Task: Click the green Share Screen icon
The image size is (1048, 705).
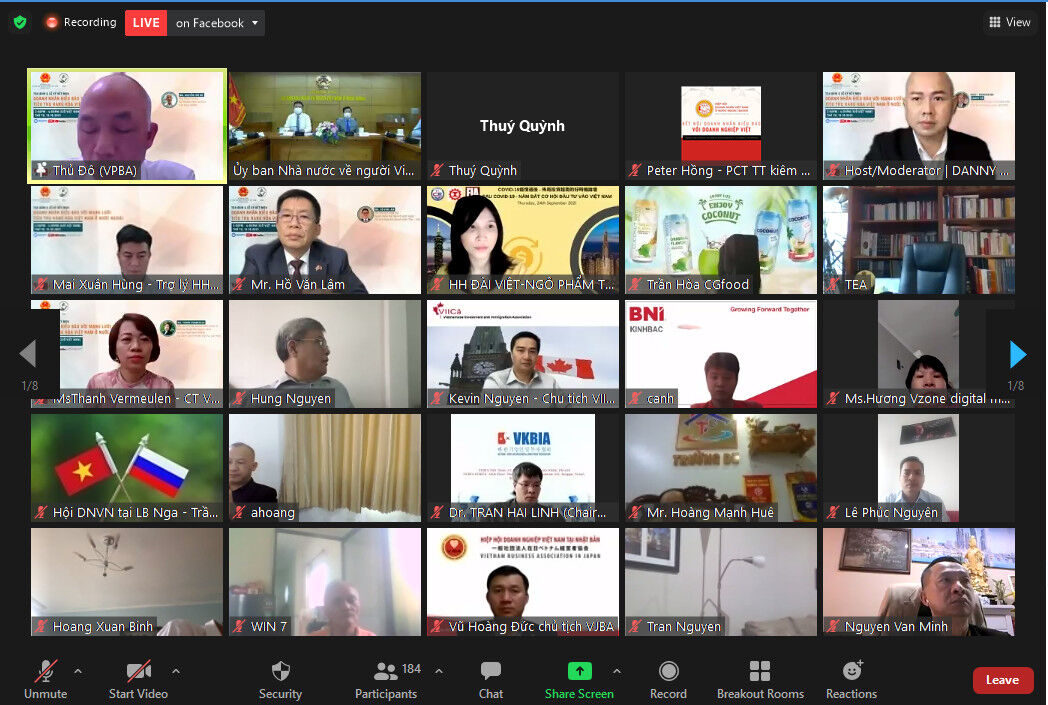Action: (x=579, y=671)
